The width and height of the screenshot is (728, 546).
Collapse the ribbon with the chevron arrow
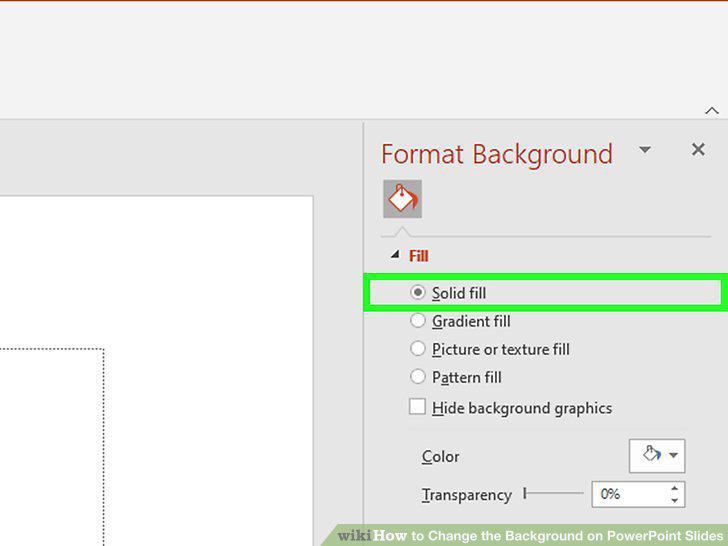[711, 111]
